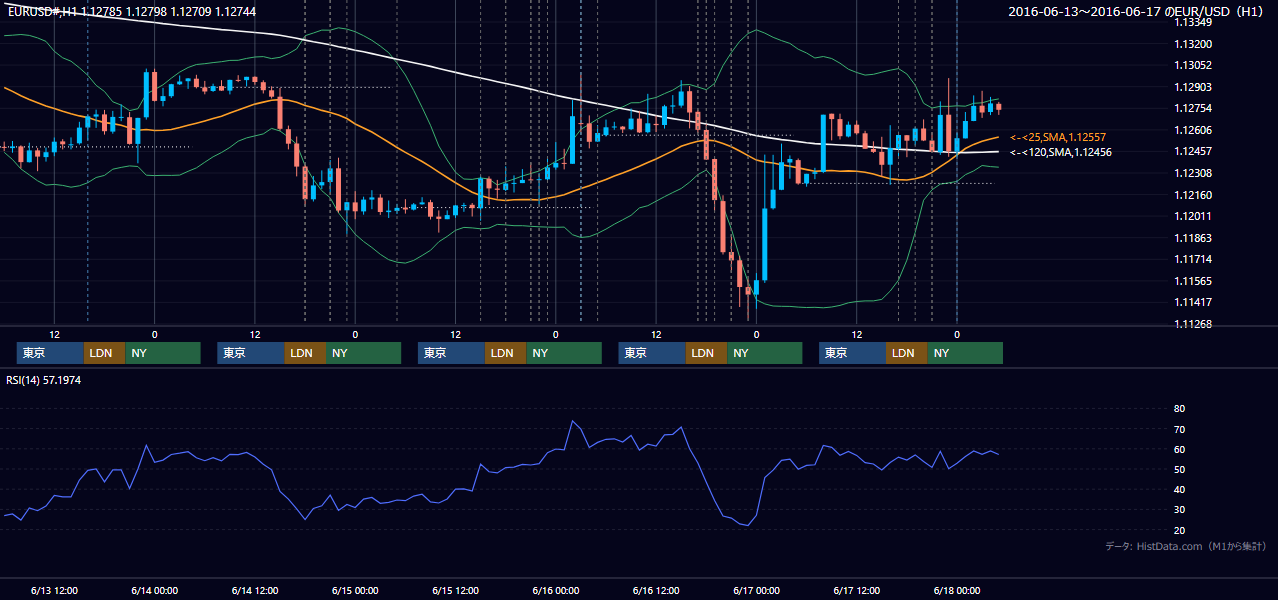This screenshot has width=1278, height=600.
Task: Click the NY session block above 6/18 00:00
Action: pos(965,353)
